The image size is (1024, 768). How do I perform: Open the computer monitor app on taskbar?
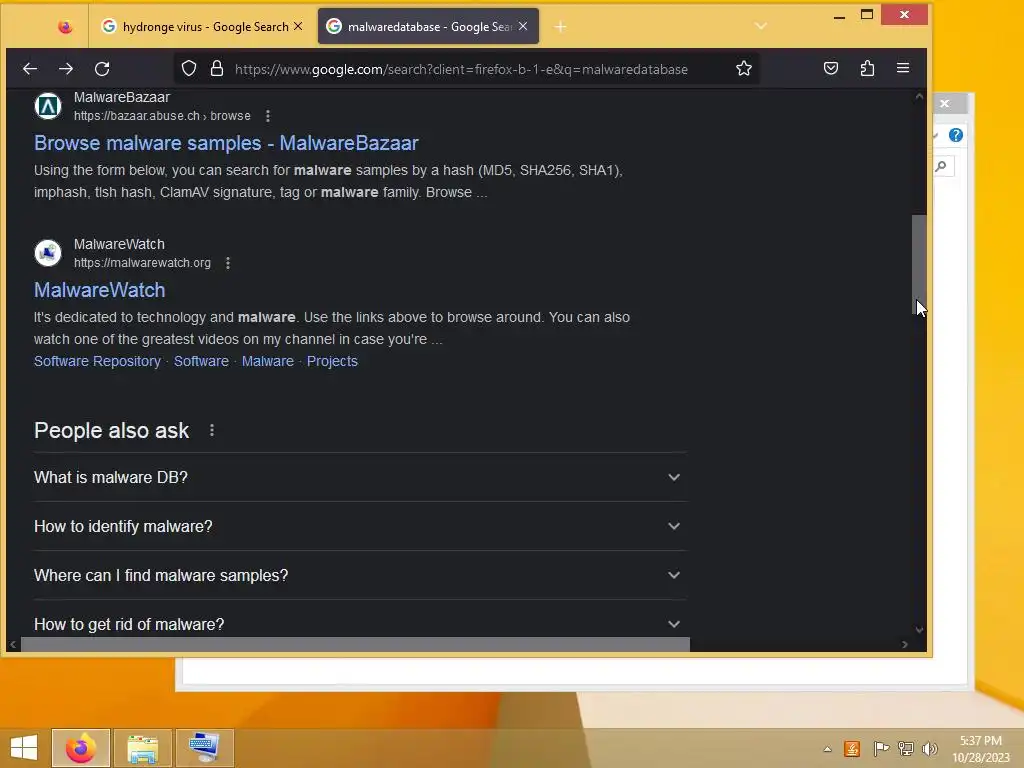[x=204, y=748]
